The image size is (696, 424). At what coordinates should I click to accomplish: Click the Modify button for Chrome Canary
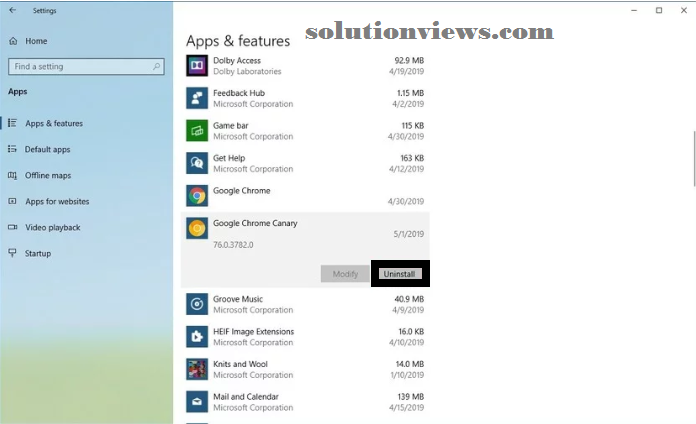pos(345,274)
